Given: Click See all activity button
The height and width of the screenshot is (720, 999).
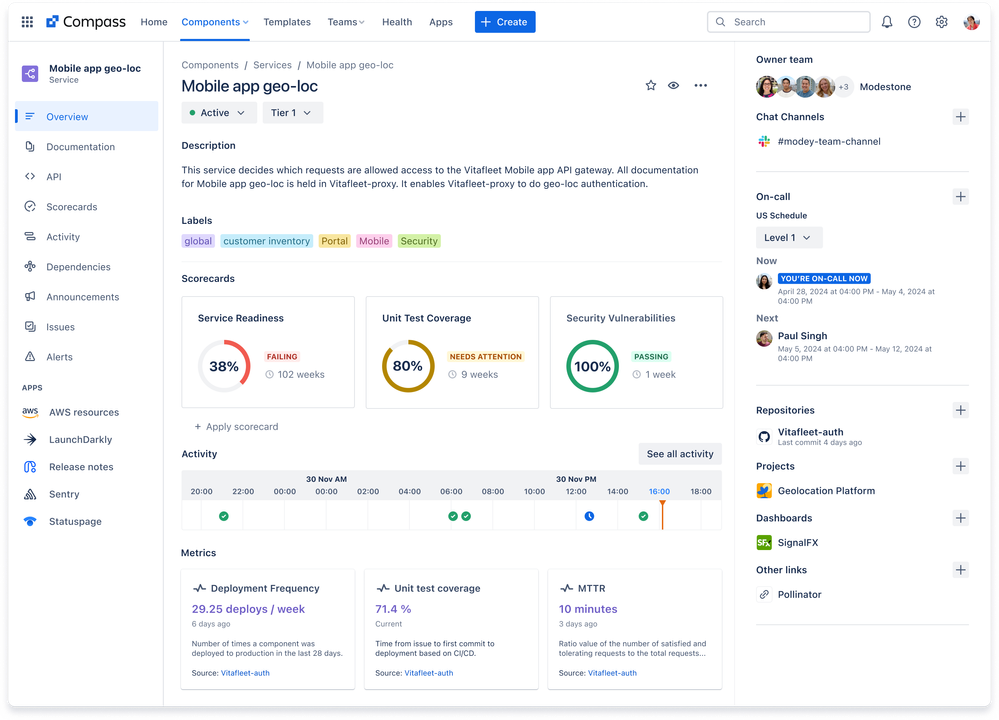Looking at the screenshot, I should click(680, 454).
